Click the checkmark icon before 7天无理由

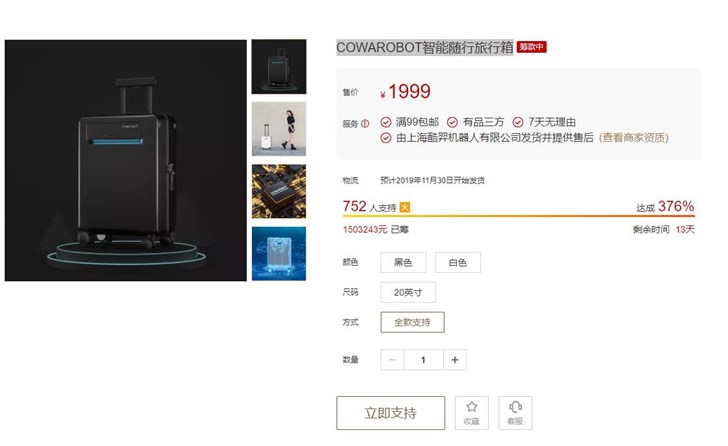pyautogui.click(x=518, y=122)
